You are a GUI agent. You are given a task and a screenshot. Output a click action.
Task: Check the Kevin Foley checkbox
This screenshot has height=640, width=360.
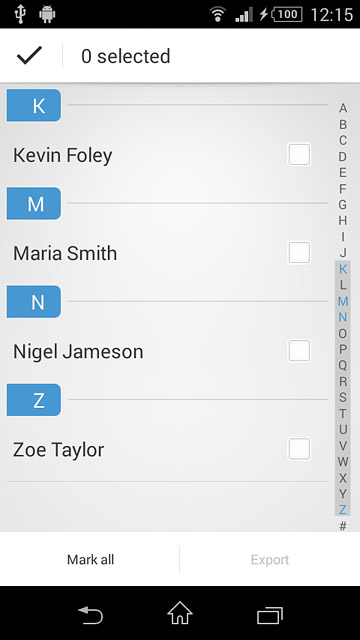[x=299, y=154]
